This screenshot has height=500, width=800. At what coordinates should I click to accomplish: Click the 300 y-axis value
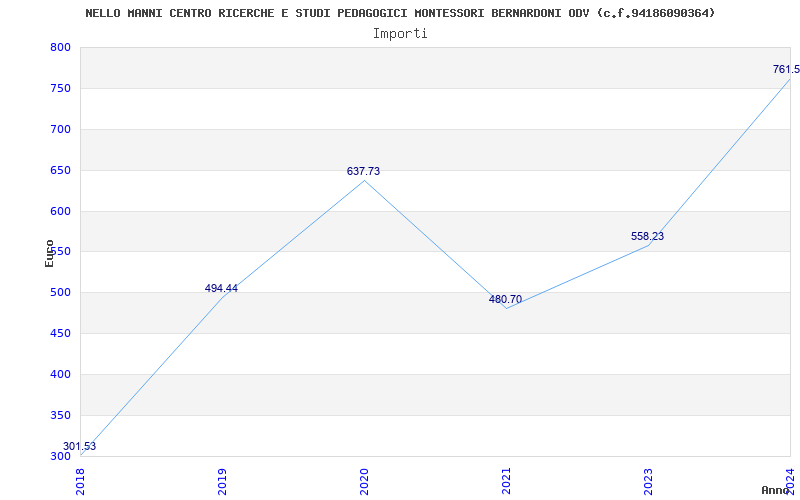click(60, 456)
